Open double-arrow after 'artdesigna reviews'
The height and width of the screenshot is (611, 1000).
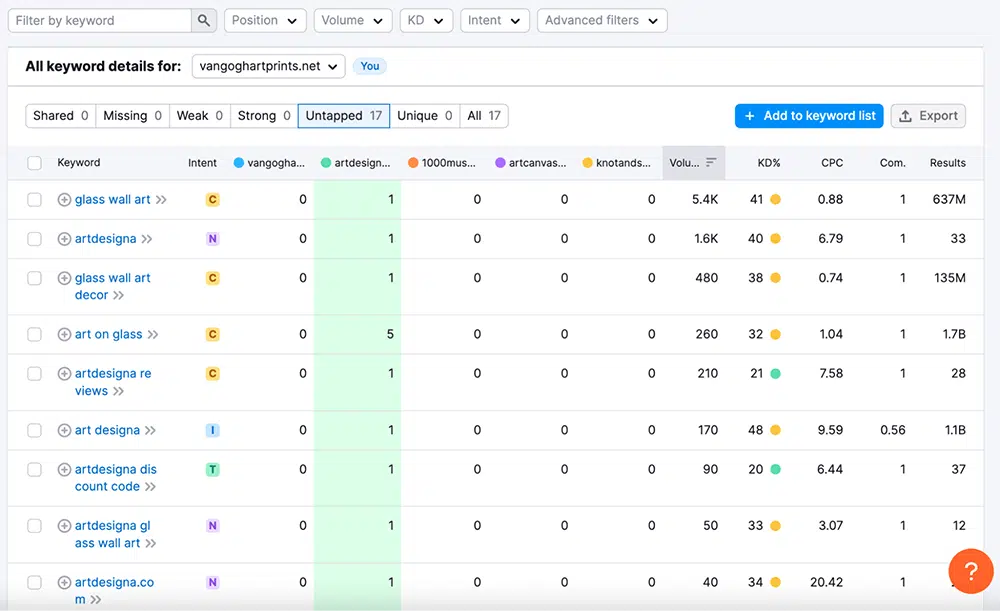click(x=118, y=391)
